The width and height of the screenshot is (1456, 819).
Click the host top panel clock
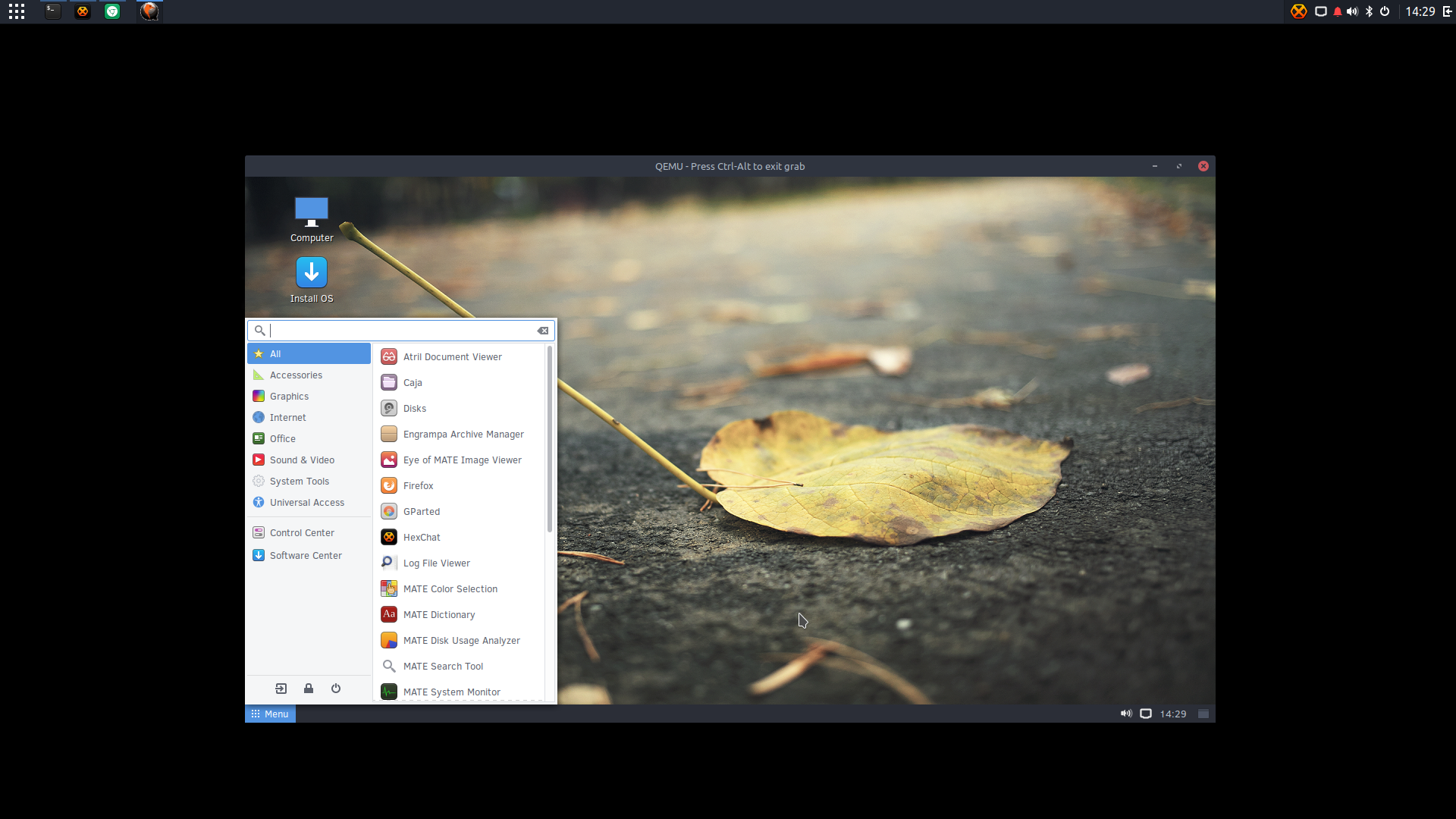pos(1420,11)
